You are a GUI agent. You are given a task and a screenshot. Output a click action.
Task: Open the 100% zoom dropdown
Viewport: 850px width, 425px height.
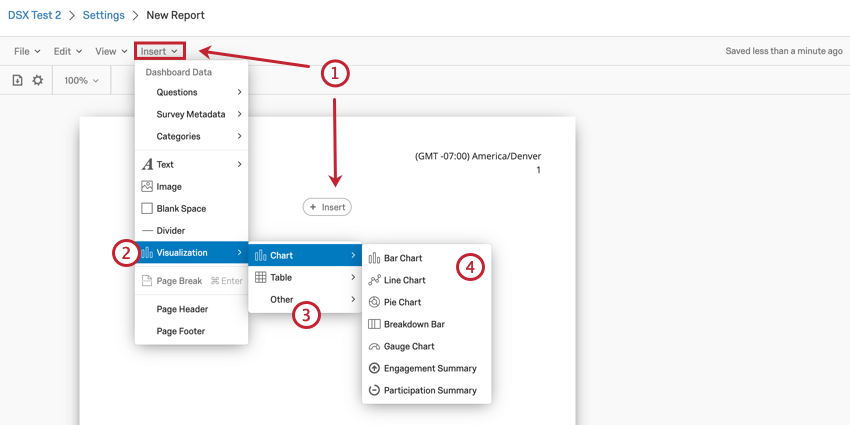tap(81, 80)
